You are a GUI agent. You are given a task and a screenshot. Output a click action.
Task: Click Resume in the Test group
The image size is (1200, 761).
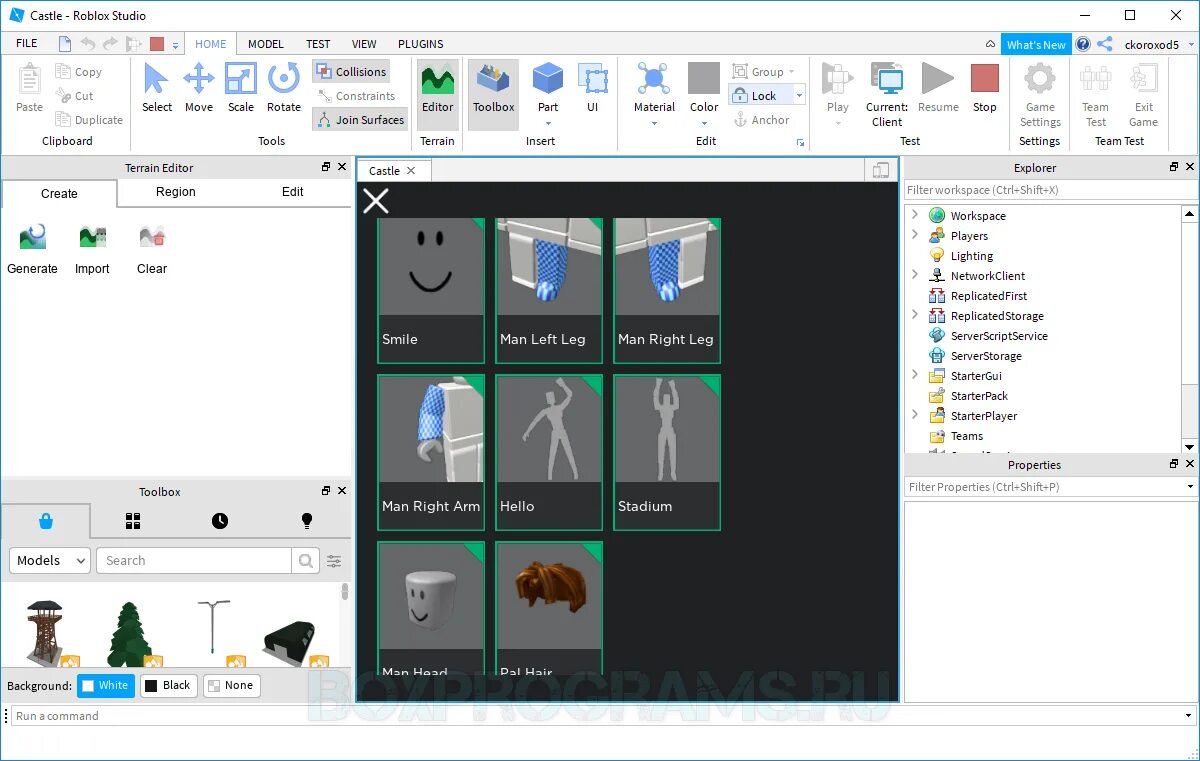pos(938,88)
